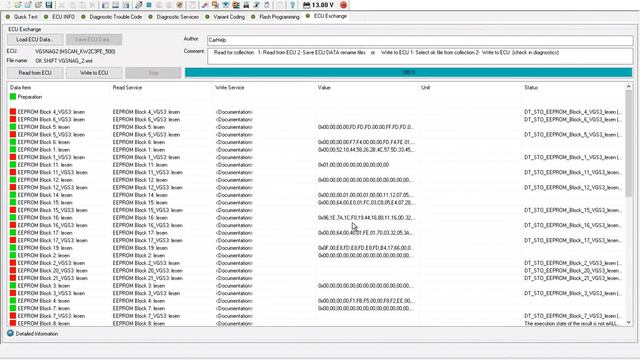Image resolution: width=640 pixels, height=360 pixels.
Task: Click the Read Service column header
Action: coord(127,87)
